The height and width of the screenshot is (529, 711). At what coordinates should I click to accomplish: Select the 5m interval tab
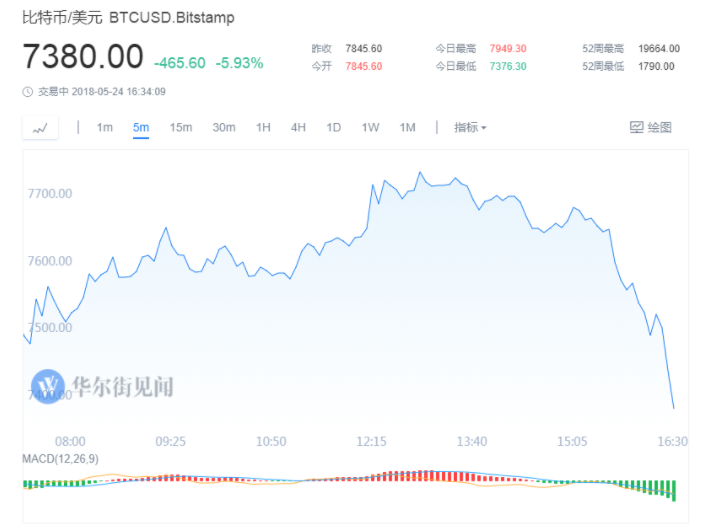tap(141, 128)
